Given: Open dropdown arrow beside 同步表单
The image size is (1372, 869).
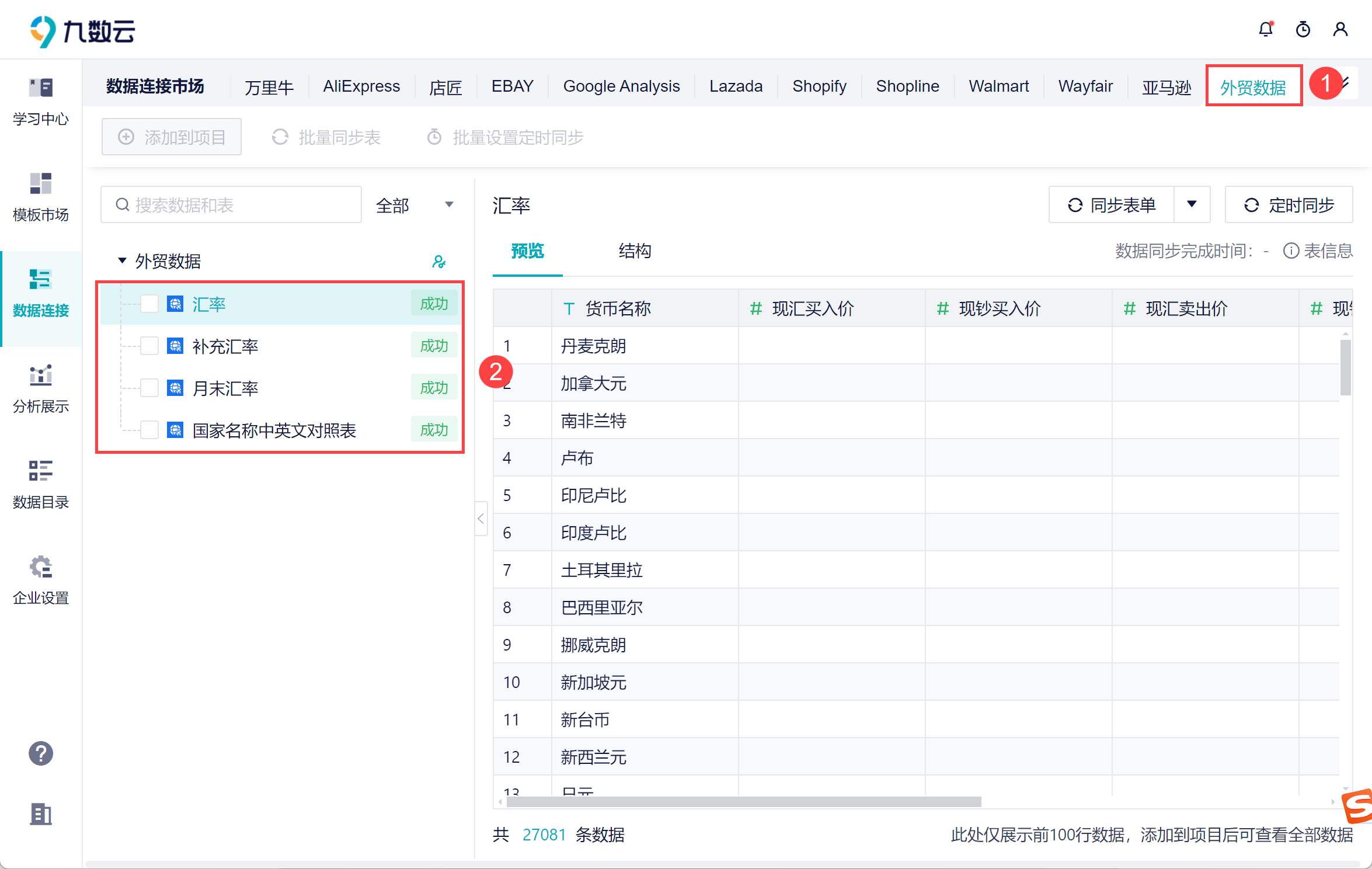Looking at the screenshot, I should (x=1192, y=204).
